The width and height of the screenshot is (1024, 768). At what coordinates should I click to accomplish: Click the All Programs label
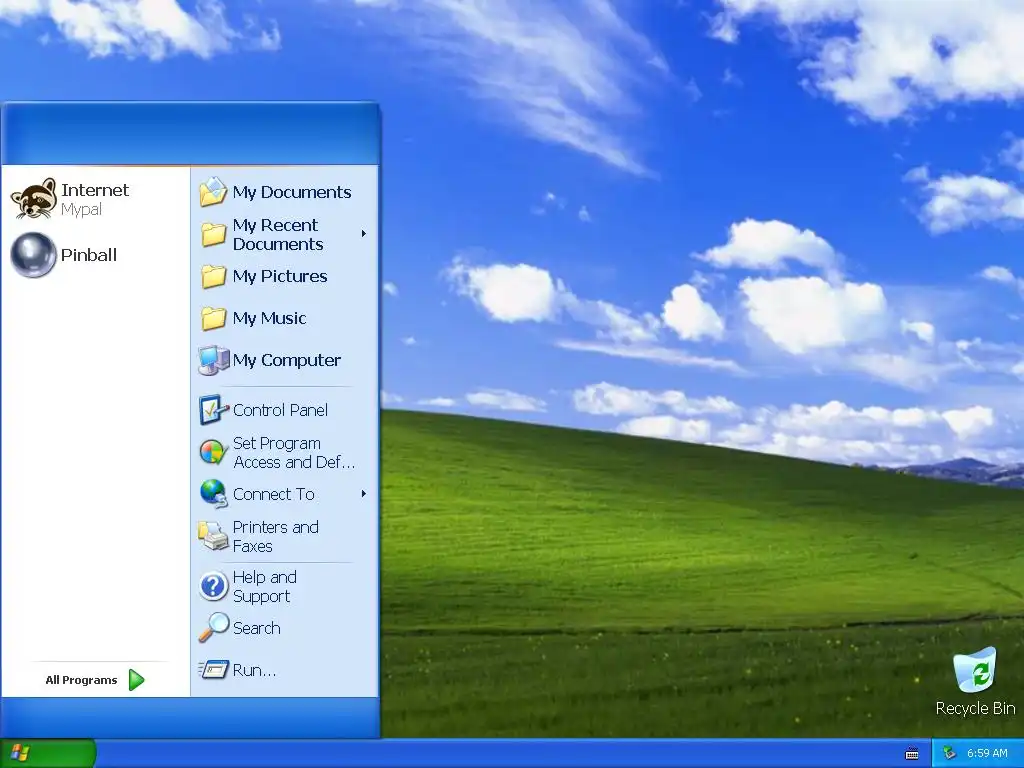click(81, 680)
